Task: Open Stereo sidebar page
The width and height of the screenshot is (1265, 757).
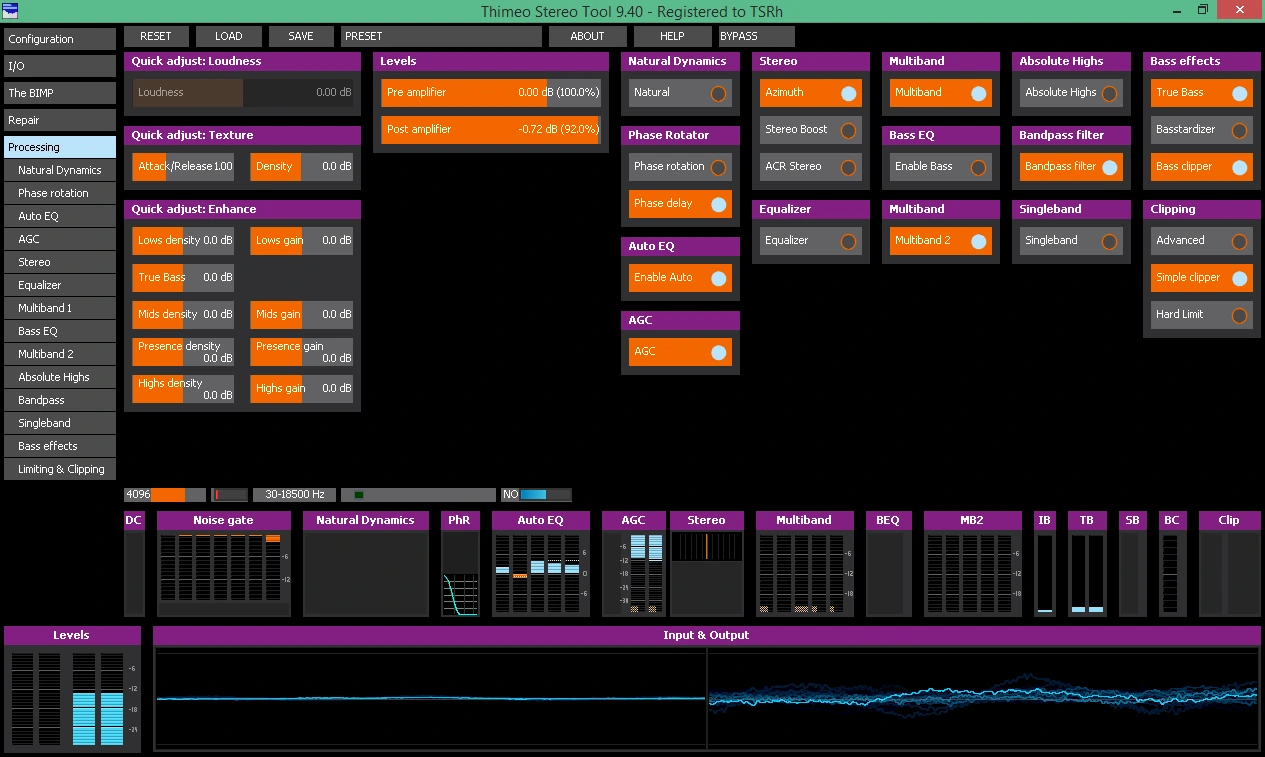Action: pyautogui.click(x=60, y=262)
